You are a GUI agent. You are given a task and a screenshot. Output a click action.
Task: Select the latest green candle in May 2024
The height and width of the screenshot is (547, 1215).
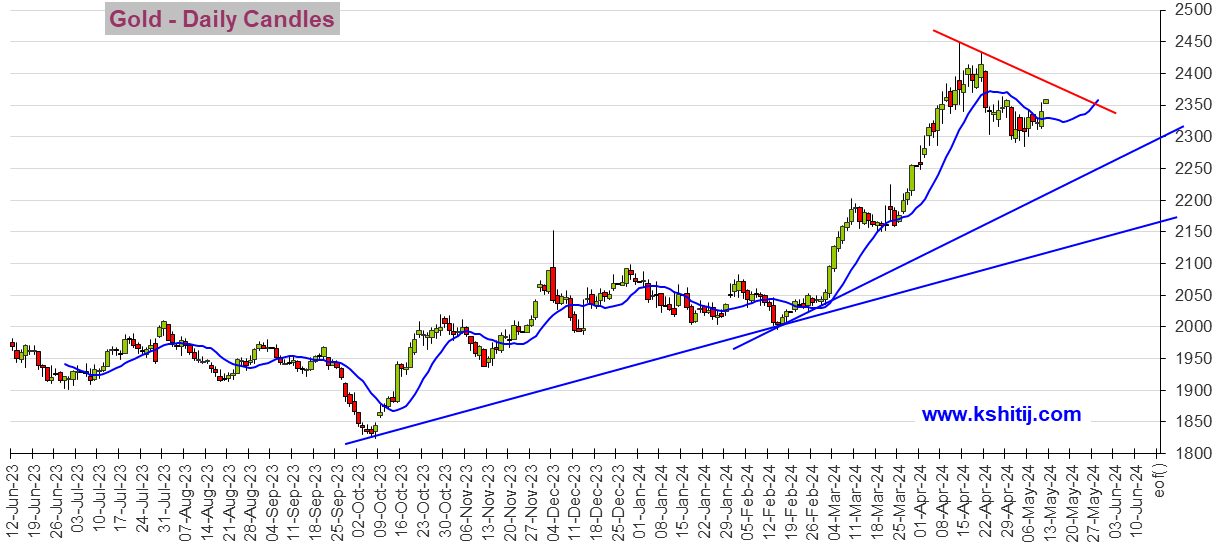pyautogui.click(x=1046, y=101)
